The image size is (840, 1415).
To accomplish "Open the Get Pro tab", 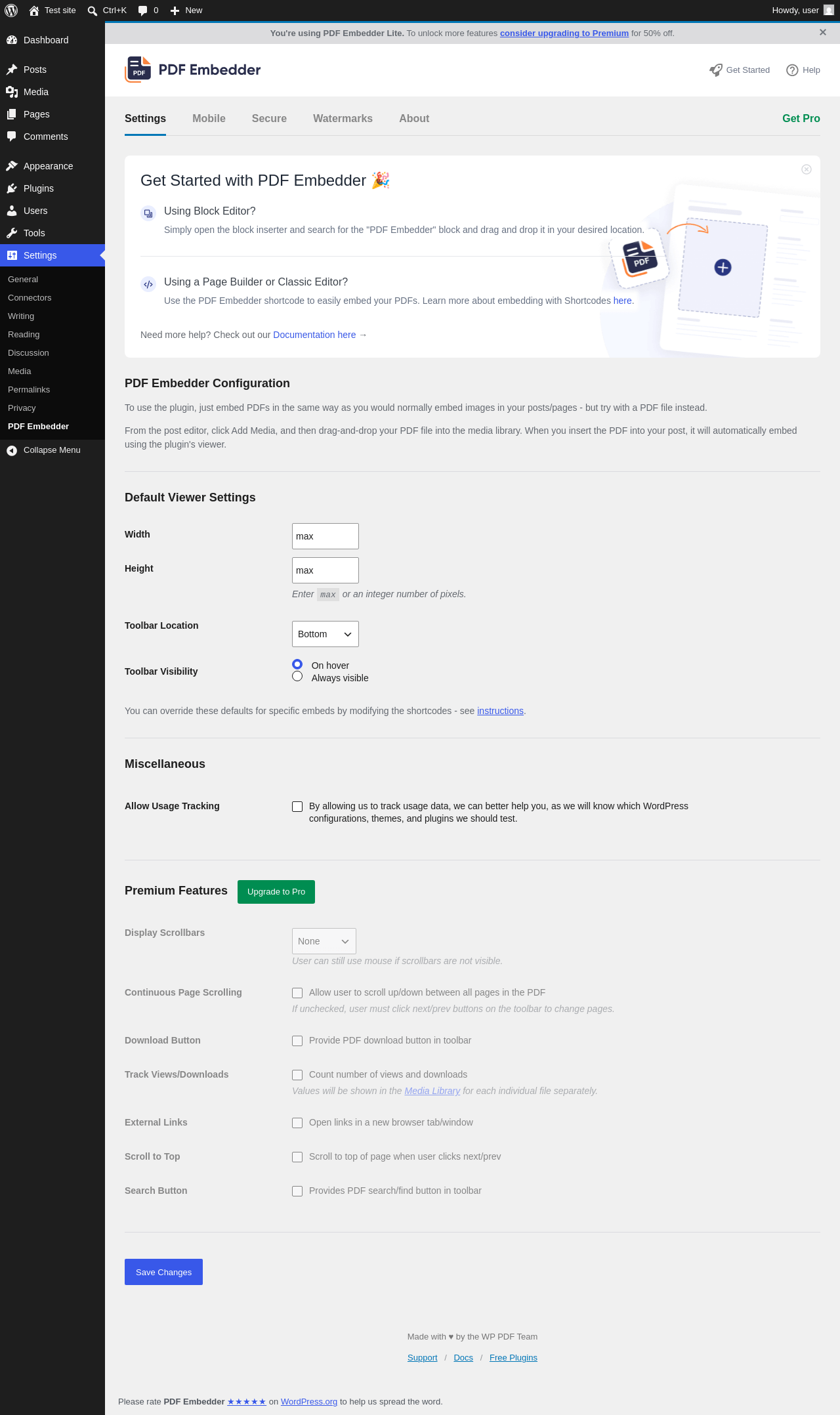I will pos(801,119).
